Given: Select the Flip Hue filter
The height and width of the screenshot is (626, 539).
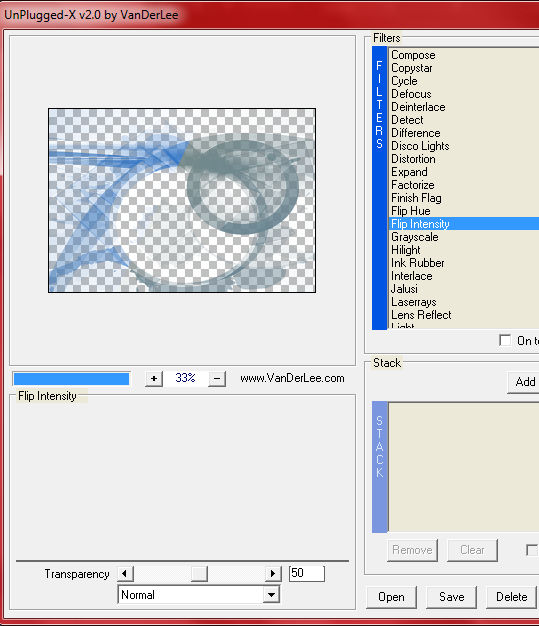Looking at the screenshot, I should click(410, 211).
